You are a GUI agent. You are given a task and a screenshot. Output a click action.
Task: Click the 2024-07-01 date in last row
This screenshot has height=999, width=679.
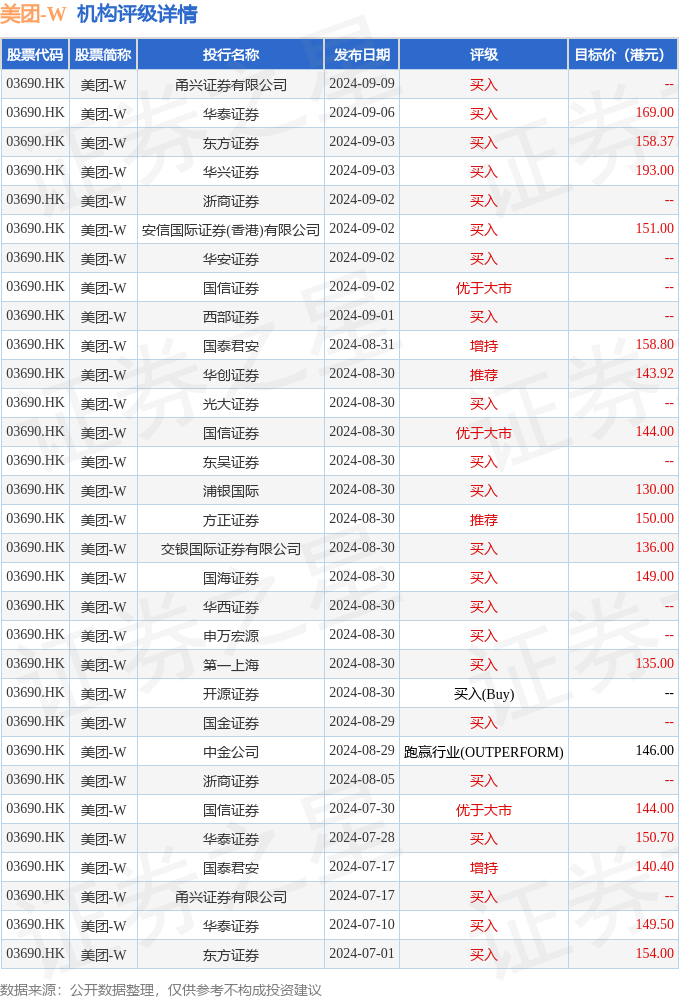(361, 954)
